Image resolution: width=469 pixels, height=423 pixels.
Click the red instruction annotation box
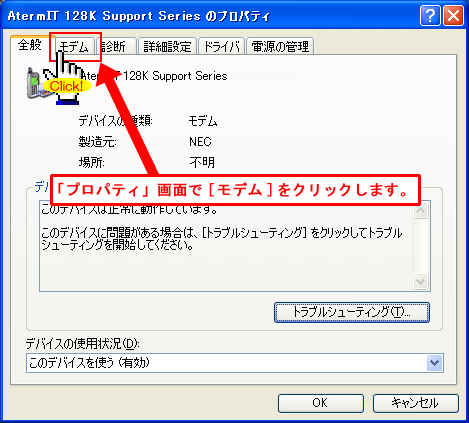point(235,190)
